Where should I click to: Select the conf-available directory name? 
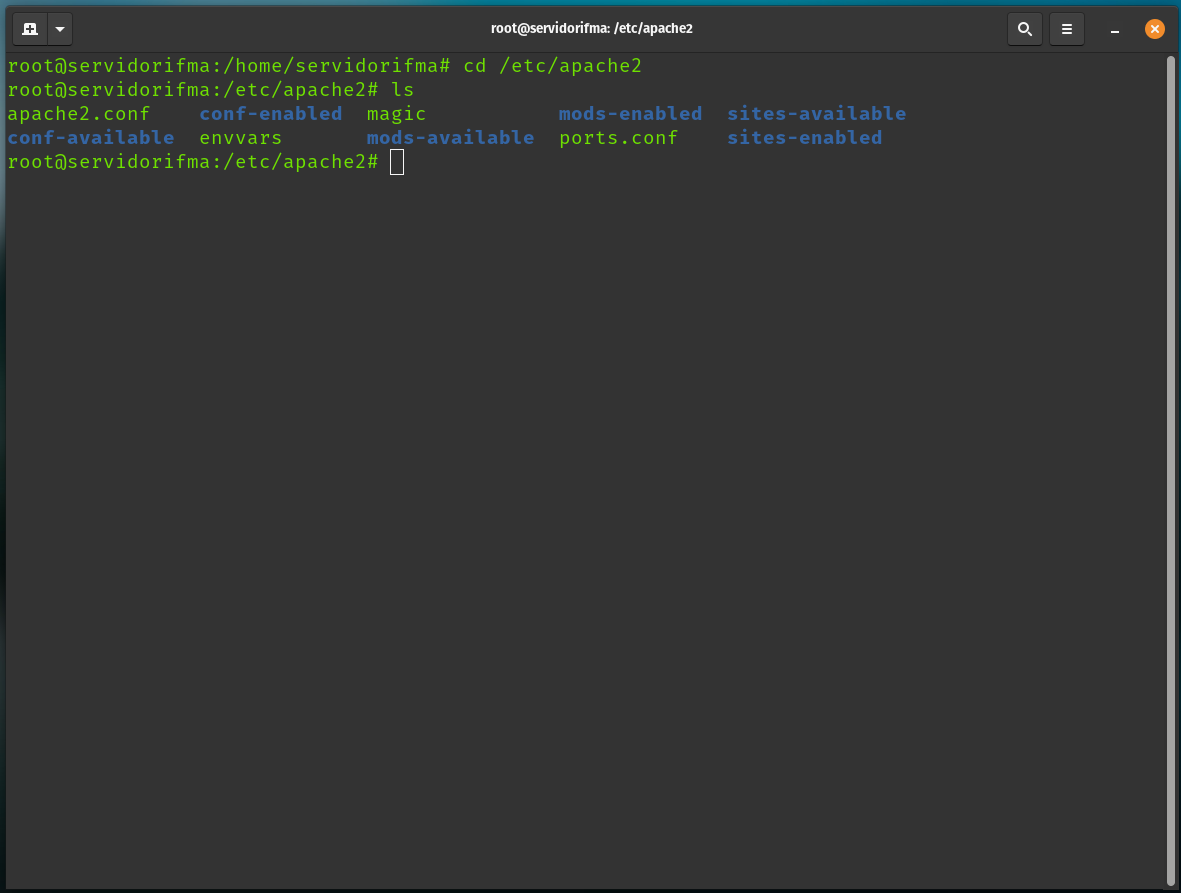91,138
